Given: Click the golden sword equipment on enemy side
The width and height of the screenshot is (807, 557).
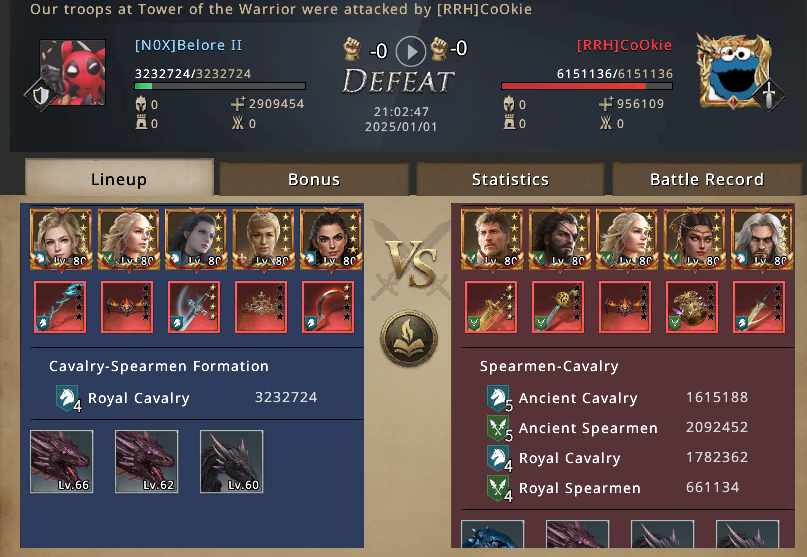Looking at the screenshot, I should (491, 307).
